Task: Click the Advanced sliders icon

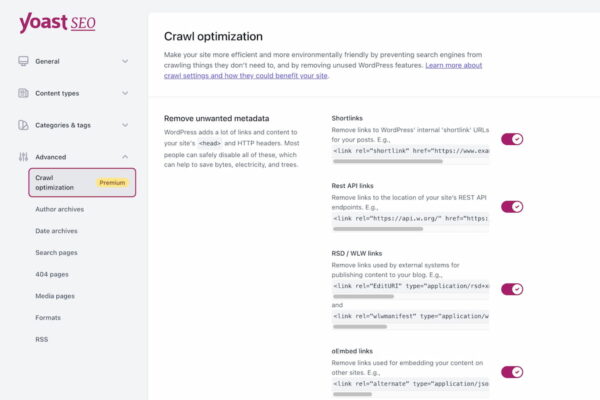Action: (23, 157)
